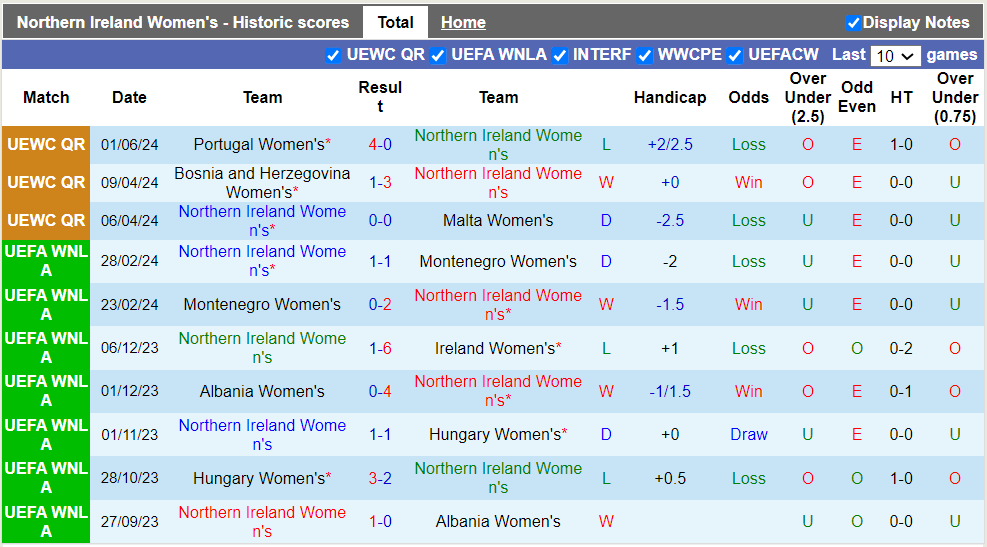Uncheck the UEFA WNLA filter checkbox
Image resolution: width=987 pixels, height=547 pixels.
coord(437,56)
